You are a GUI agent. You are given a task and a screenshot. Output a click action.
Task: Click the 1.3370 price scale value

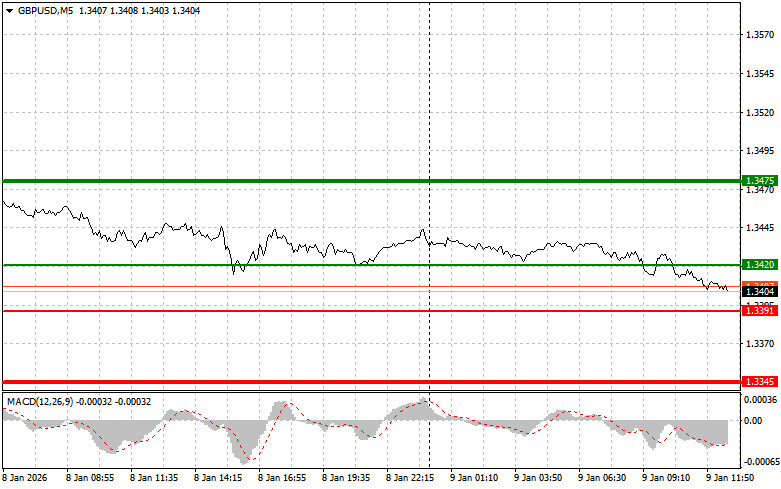(760, 344)
